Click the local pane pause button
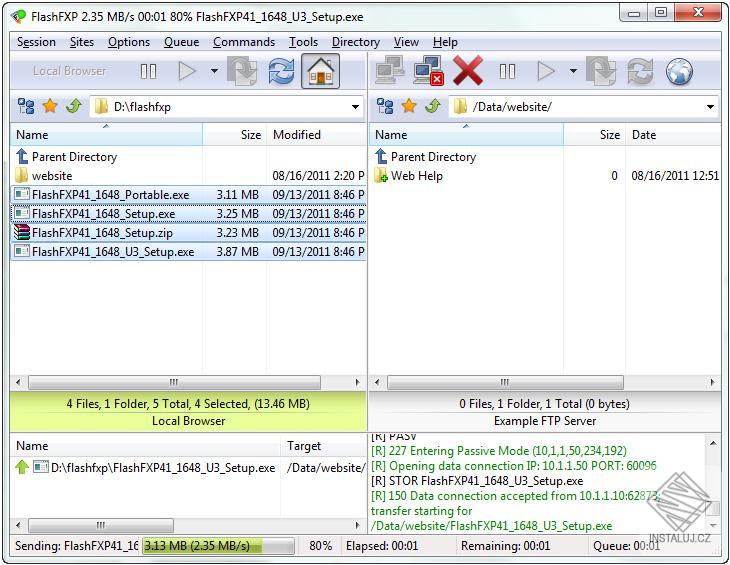This screenshot has width=730, height=565. pyautogui.click(x=148, y=72)
